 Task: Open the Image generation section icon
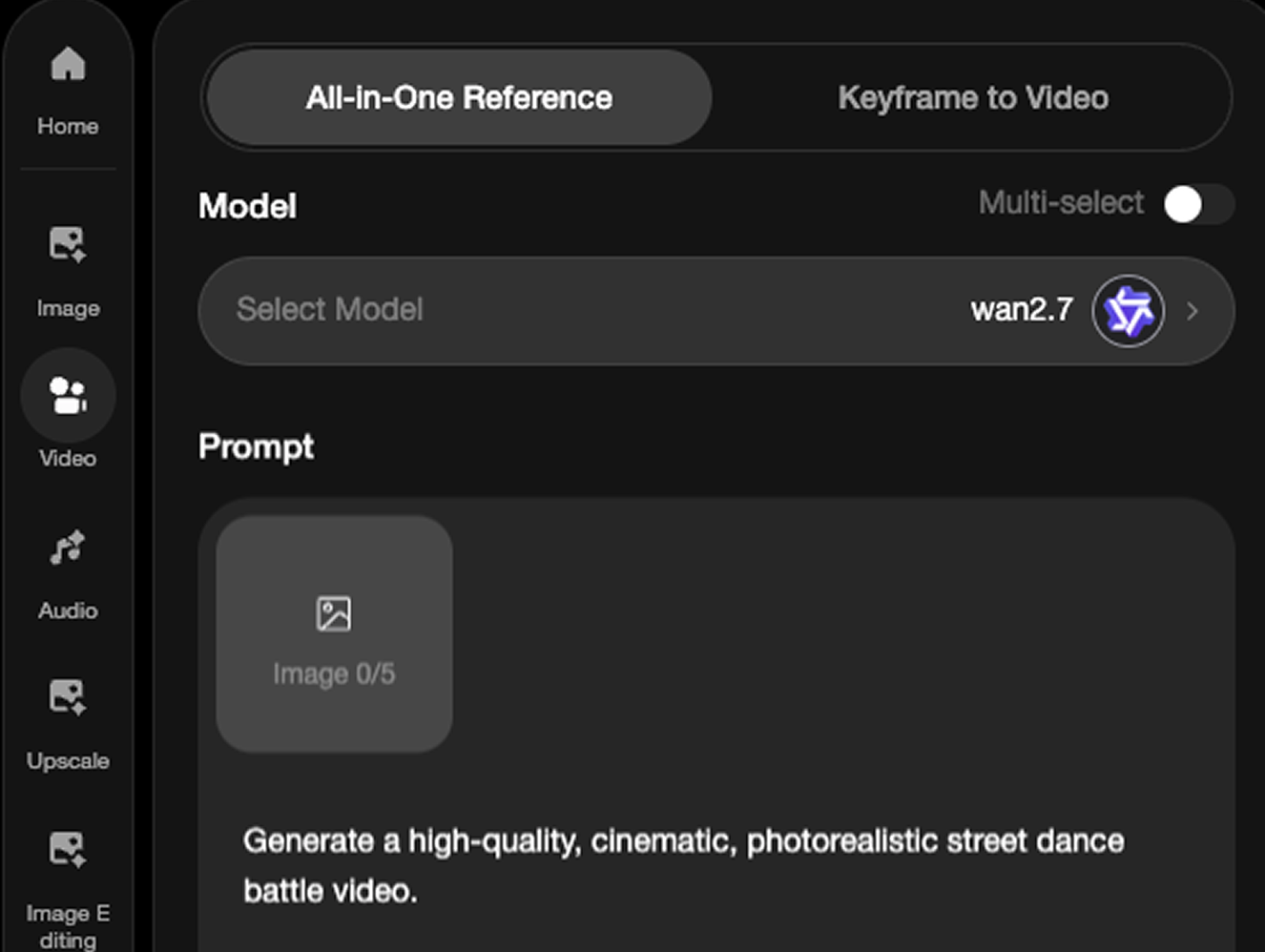point(68,244)
